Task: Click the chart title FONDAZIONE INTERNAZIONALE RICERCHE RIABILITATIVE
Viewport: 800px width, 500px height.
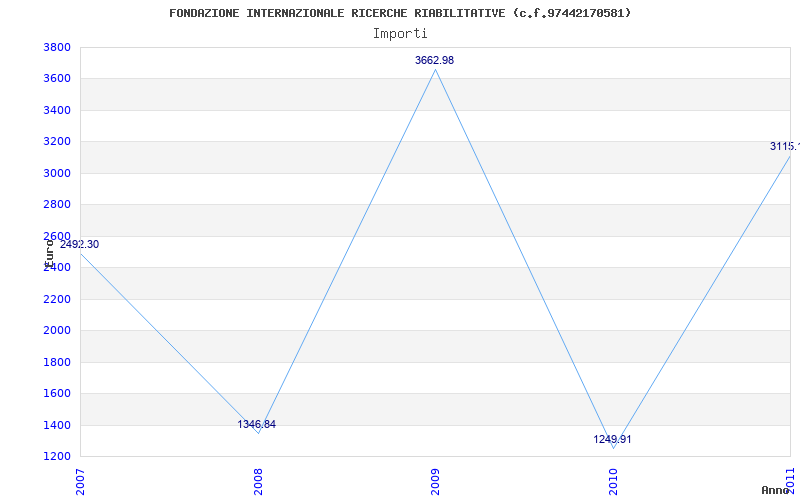Action: pyautogui.click(x=400, y=13)
